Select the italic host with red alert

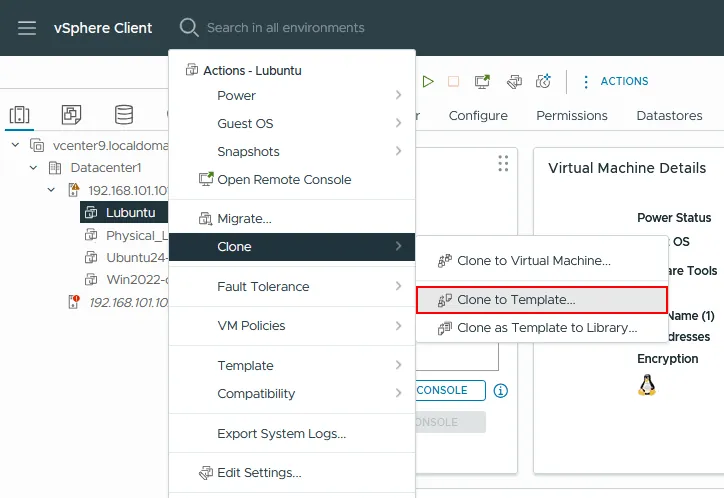click(128, 302)
